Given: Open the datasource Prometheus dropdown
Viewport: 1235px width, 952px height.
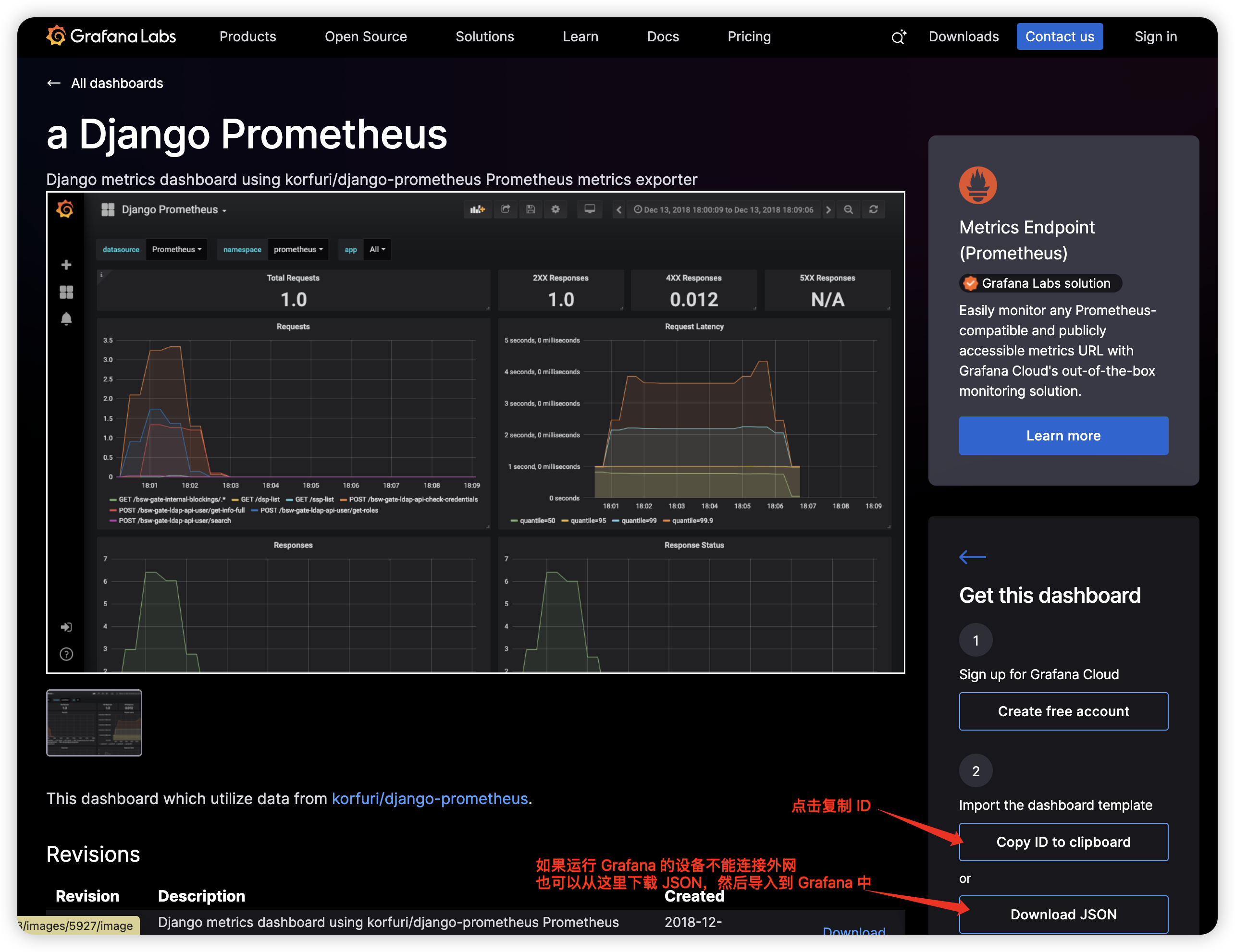Looking at the screenshot, I should pyautogui.click(x=176, y=249).
